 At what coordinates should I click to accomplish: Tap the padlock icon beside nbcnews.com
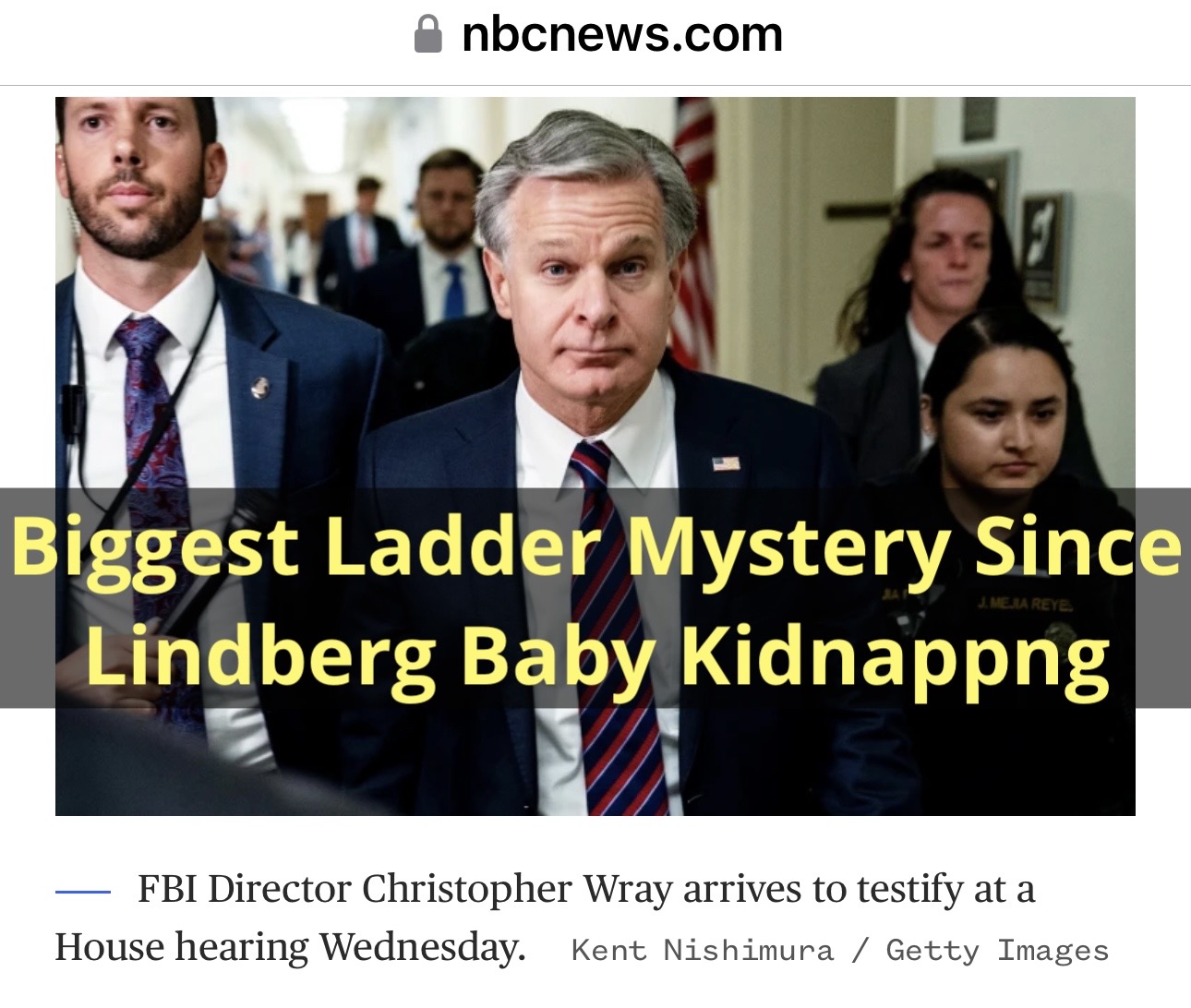click(427, 34)
